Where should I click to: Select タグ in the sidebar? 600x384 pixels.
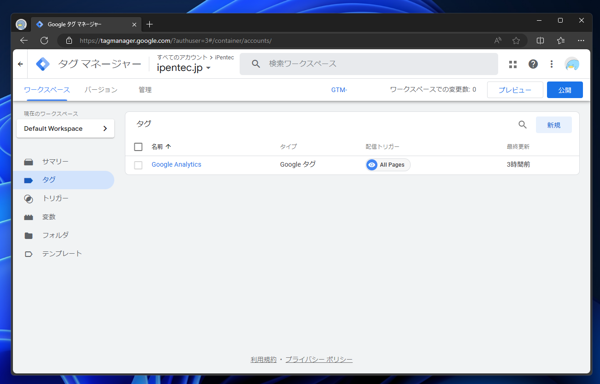[x=64, y=180]
